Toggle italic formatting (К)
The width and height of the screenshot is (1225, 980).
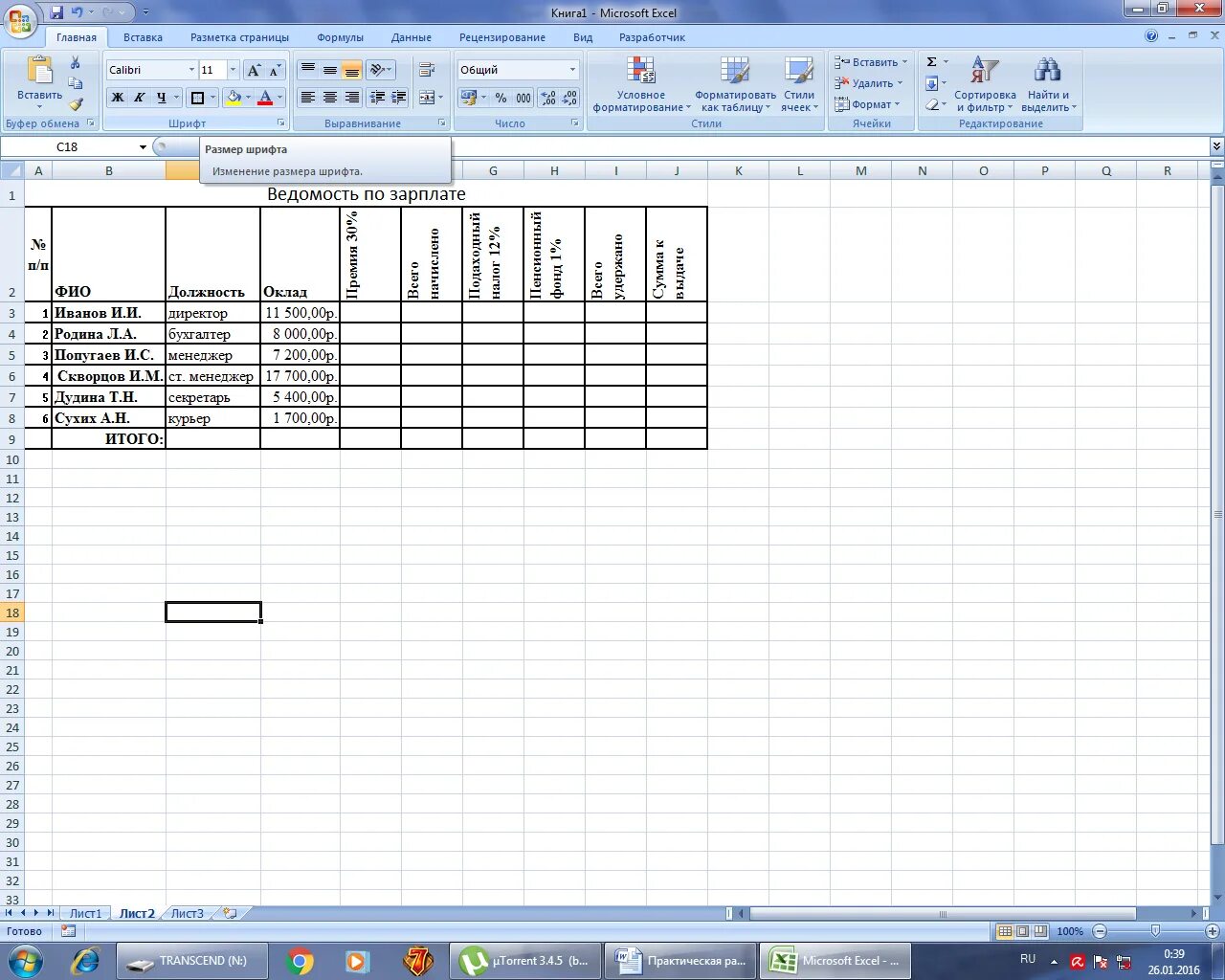139,98
